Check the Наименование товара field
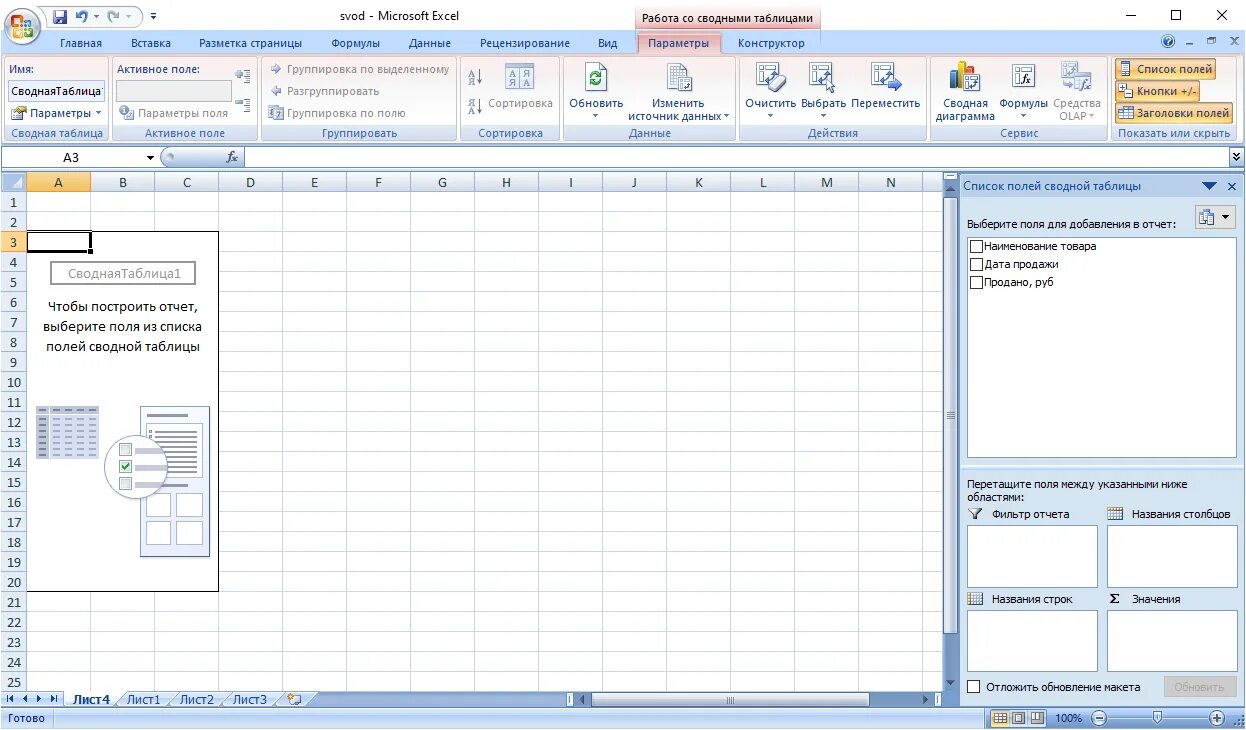This screenshot has height=730, width=1246. 976,246
